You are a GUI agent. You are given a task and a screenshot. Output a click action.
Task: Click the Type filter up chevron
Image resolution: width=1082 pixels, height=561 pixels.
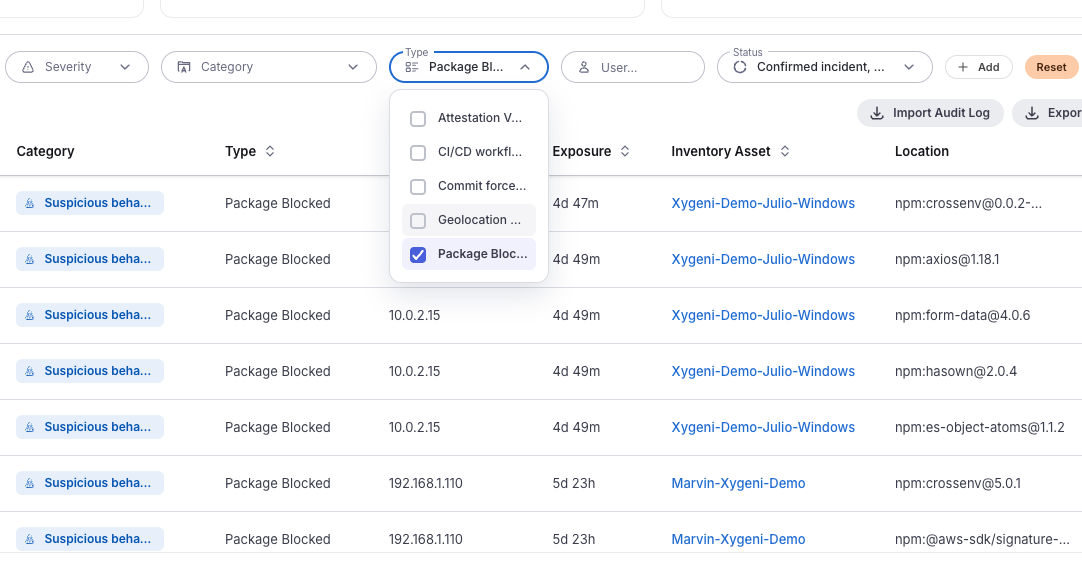524,67
